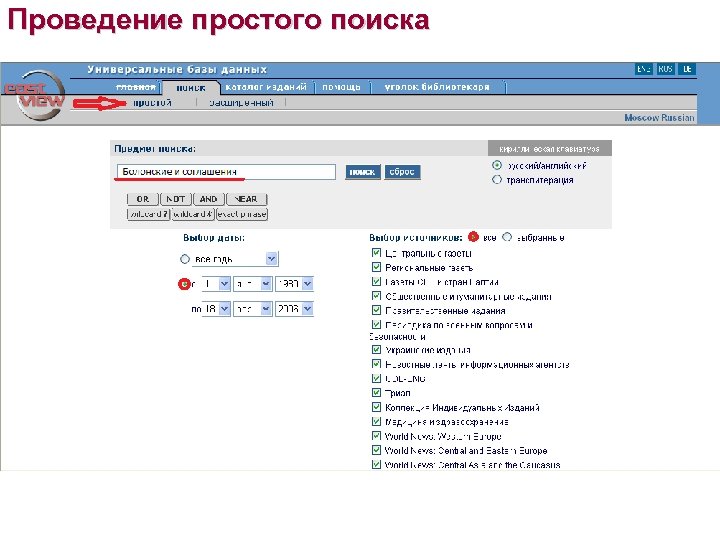The width and height of the screenshot is (720, 540).
Task: Open the уголок библиотекаря tab
Action: coord(437,87)
